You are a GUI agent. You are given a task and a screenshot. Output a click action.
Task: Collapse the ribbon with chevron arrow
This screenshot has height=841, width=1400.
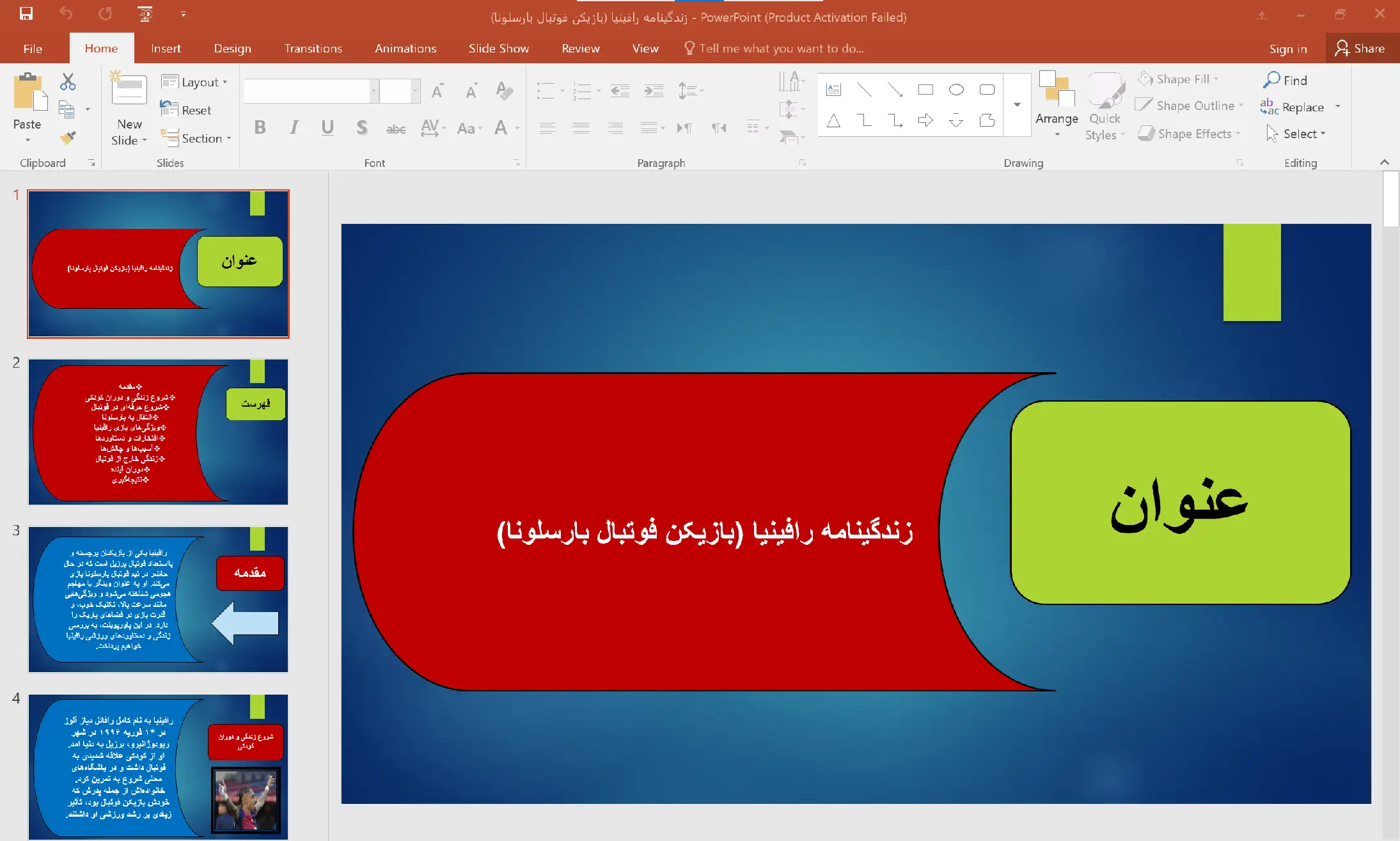tap(1384, 162)
